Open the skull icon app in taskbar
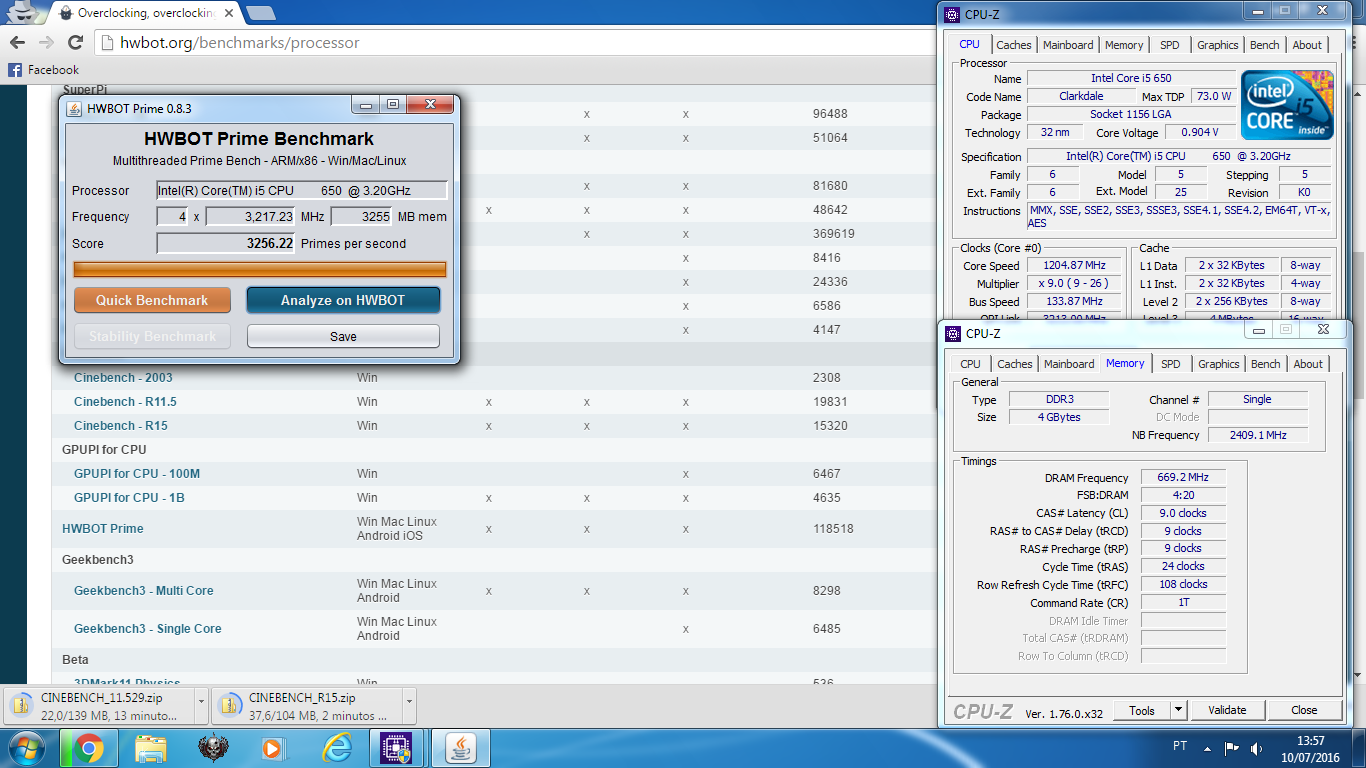The image size is (1366, 768). pos(211,748)
